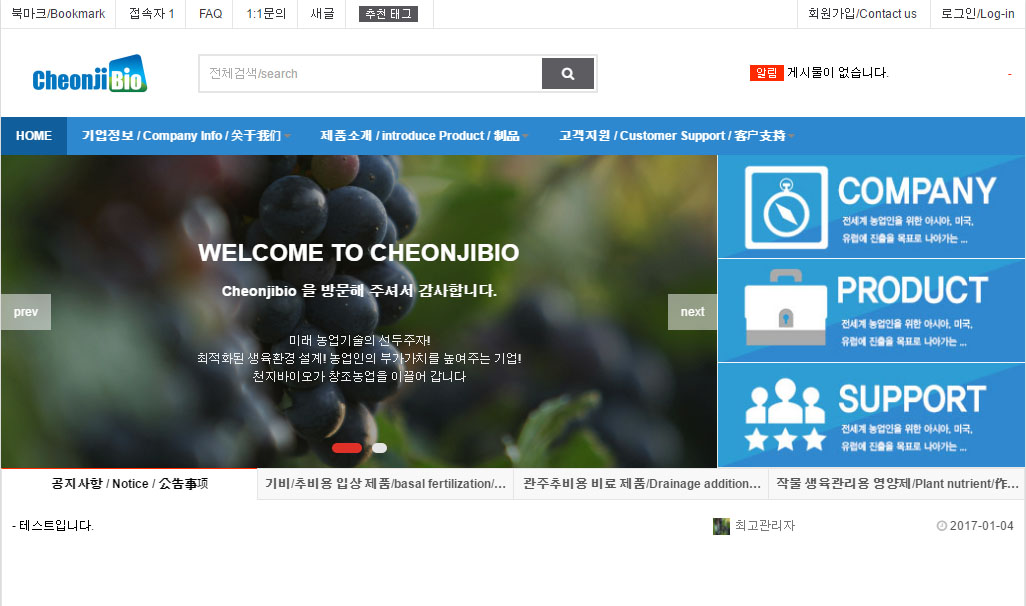Click the SUPPORT banner title

[912, 399]
